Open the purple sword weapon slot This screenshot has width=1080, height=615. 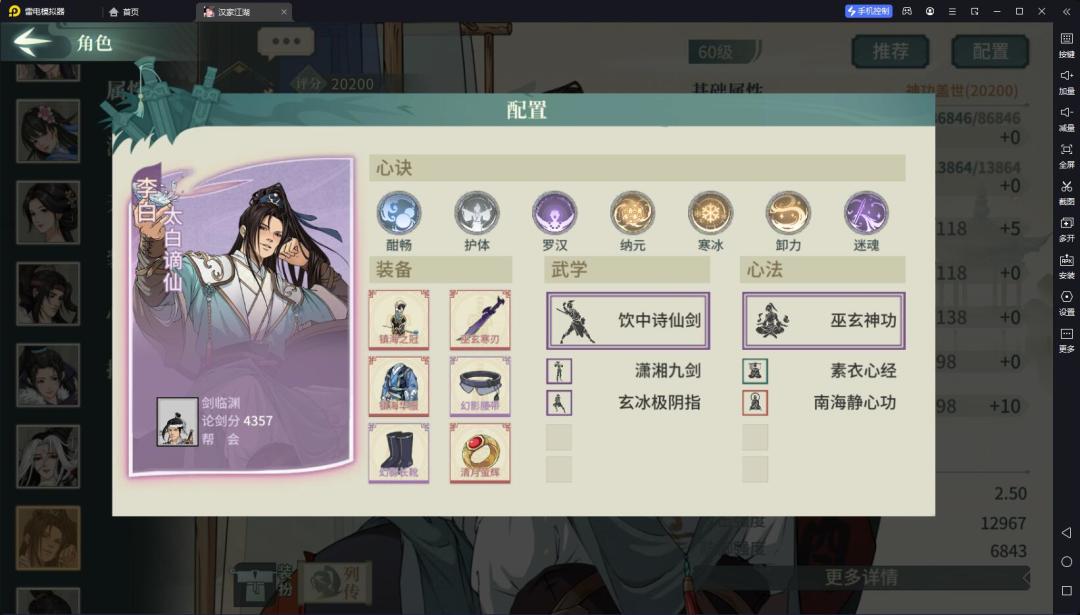click(x=480, y=320)
